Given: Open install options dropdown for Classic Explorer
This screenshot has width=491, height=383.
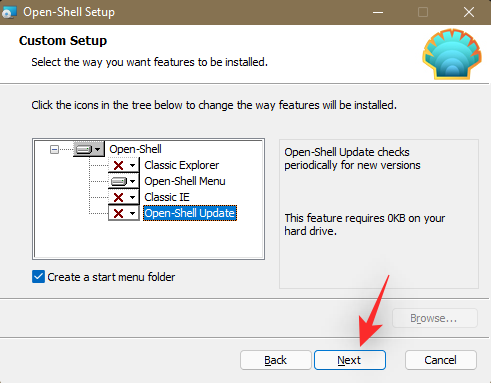Looking at the screenshot, I should pyautogui.click(x=132, y=165).
